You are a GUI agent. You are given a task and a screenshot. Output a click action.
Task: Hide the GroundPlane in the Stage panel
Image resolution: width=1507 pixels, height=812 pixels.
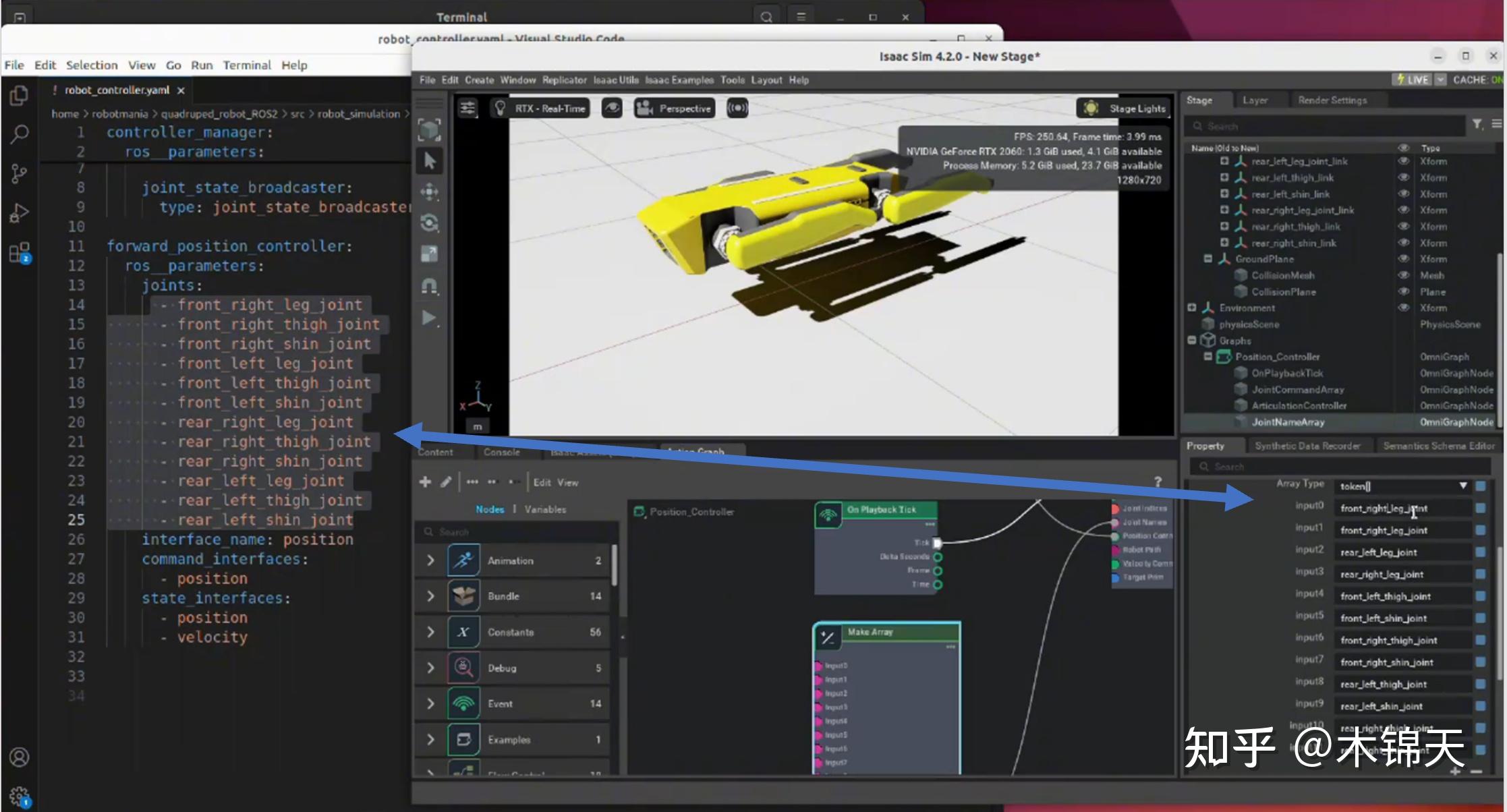coord(1404,258)
